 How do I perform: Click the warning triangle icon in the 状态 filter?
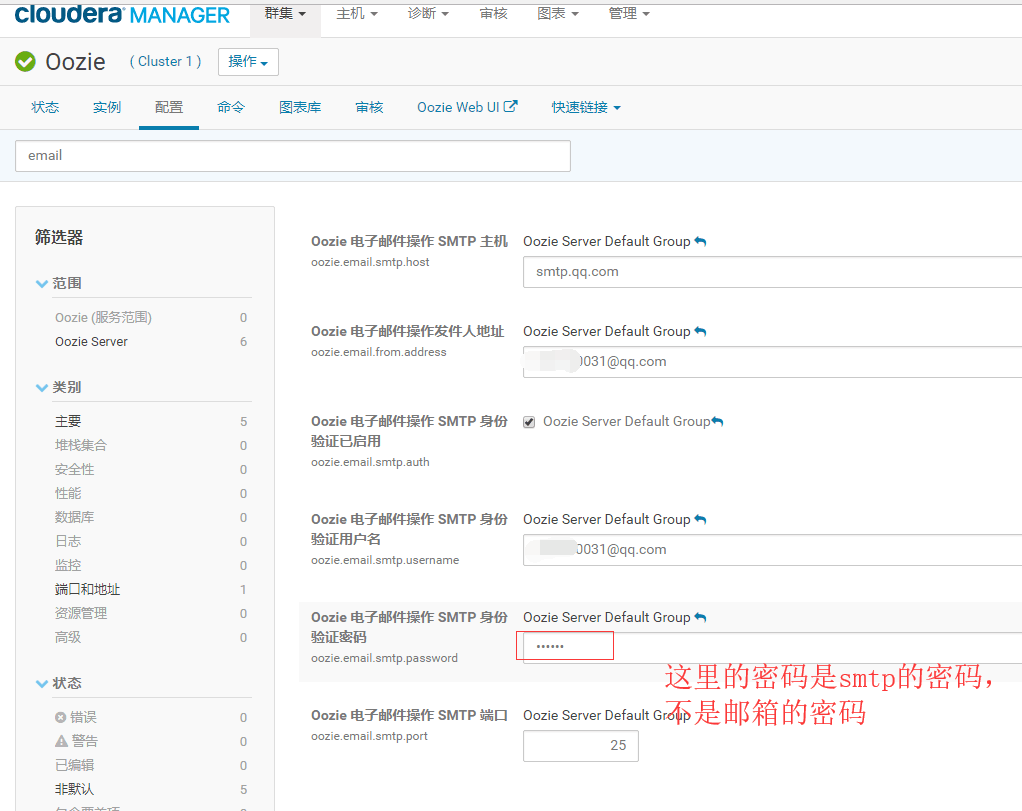pos(61,741)
